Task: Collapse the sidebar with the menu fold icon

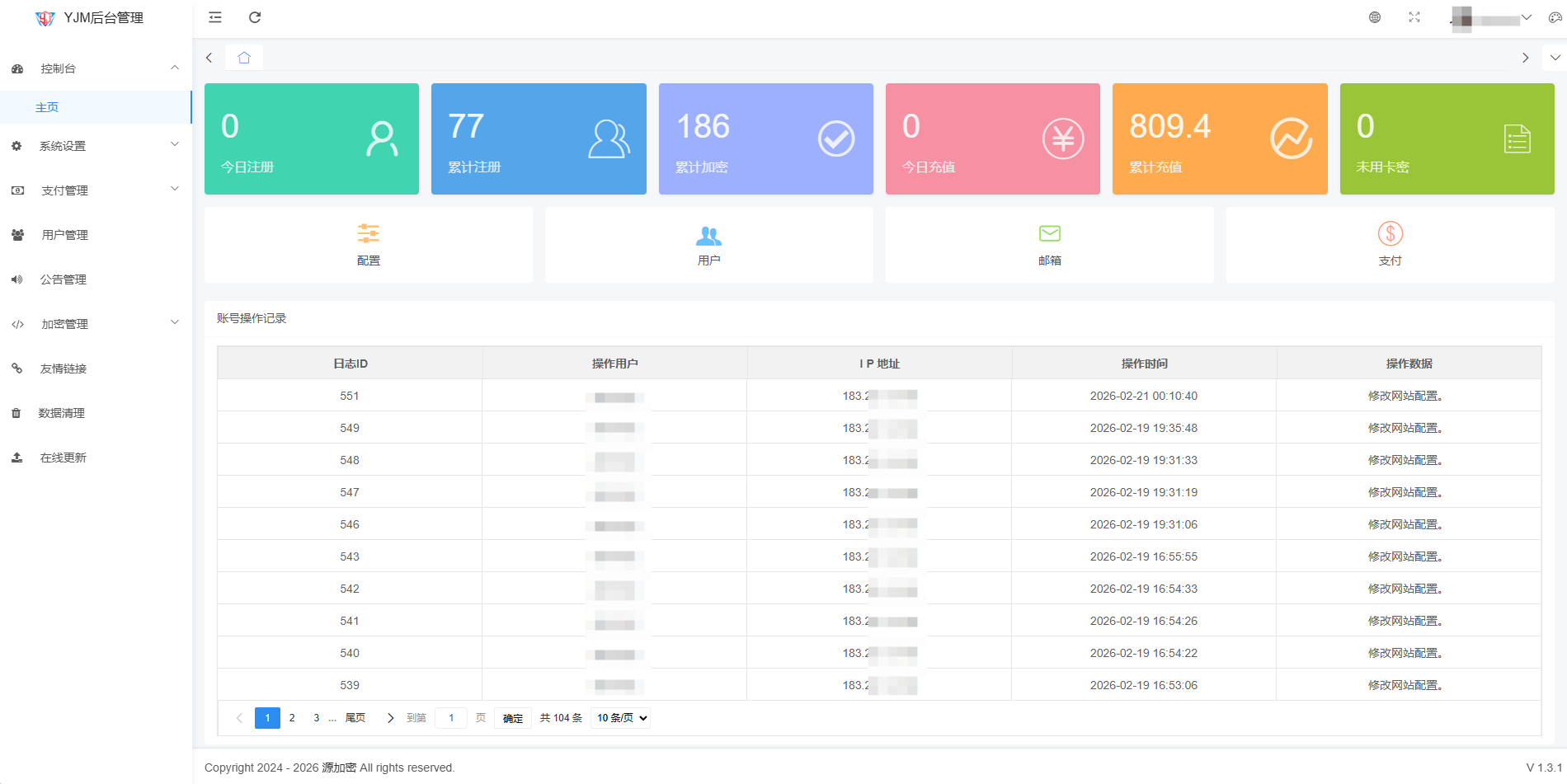Action: coord(215,17)
